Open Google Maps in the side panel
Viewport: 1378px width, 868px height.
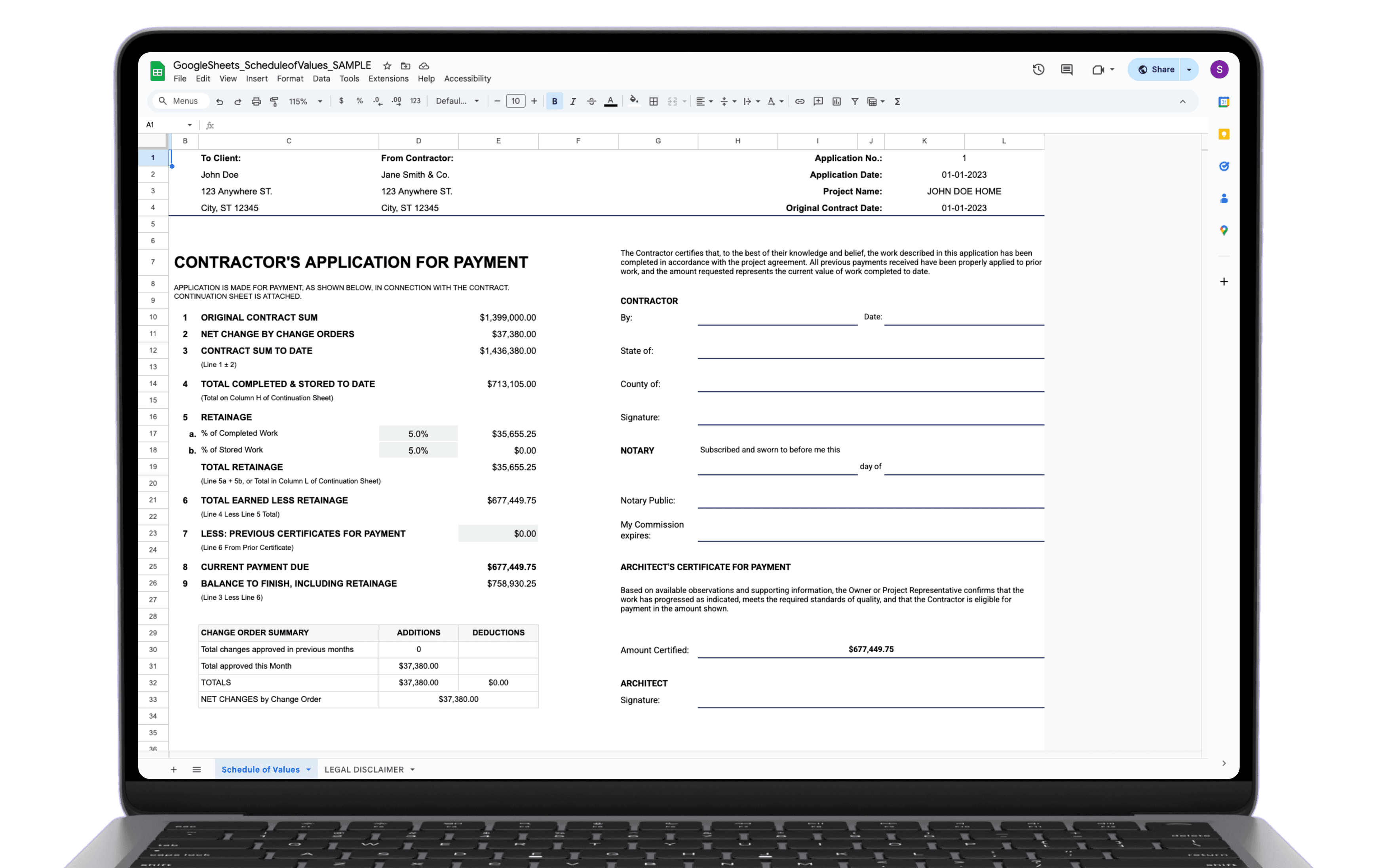pos(1224,231)
